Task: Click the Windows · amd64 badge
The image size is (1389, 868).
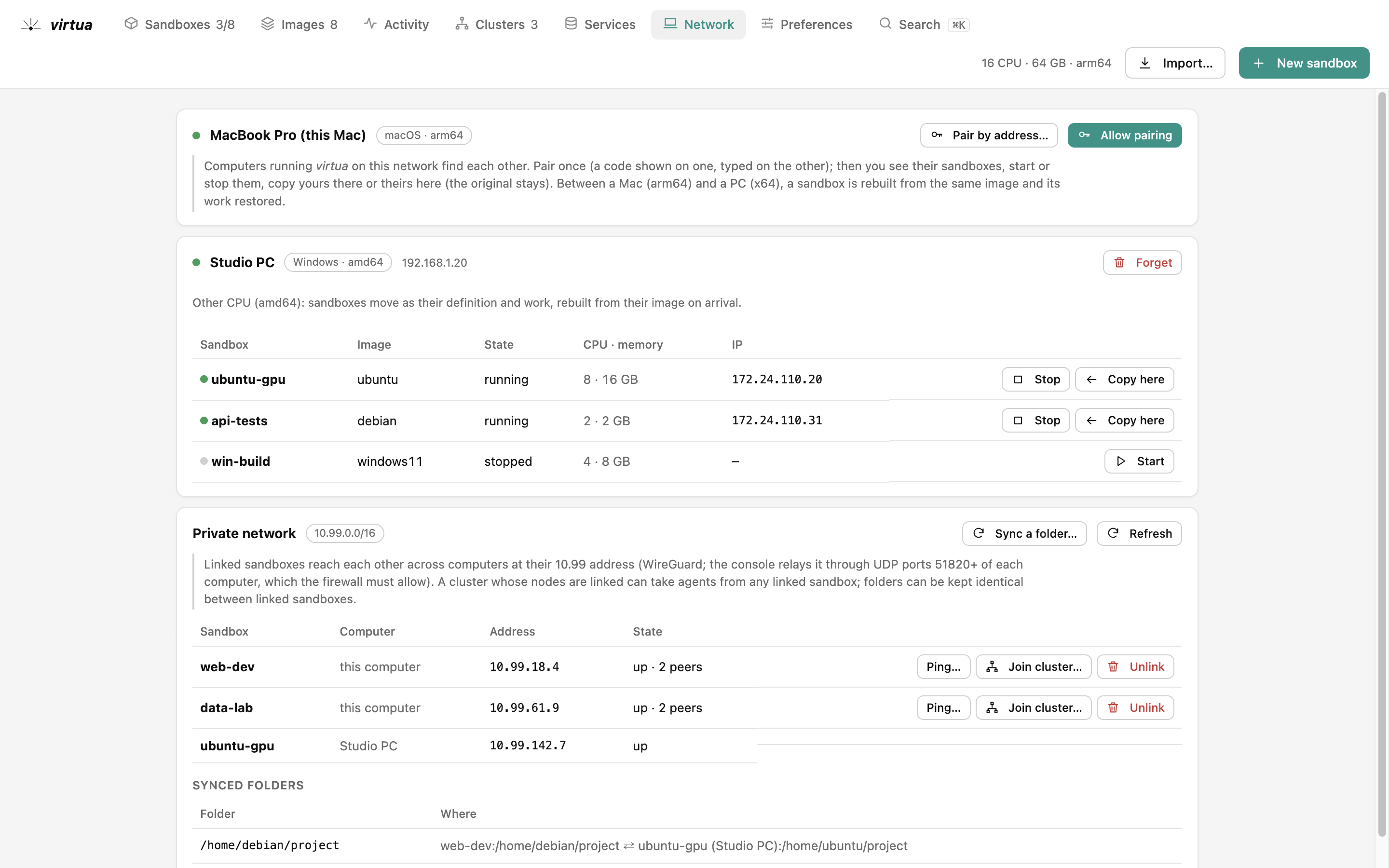Action: point(338,262)
